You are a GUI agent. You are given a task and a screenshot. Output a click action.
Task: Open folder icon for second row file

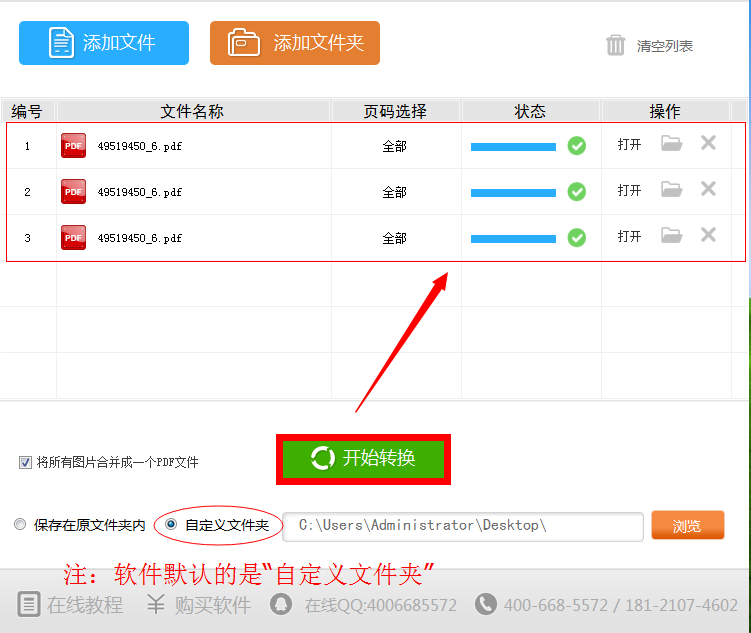tap(671, 190)
